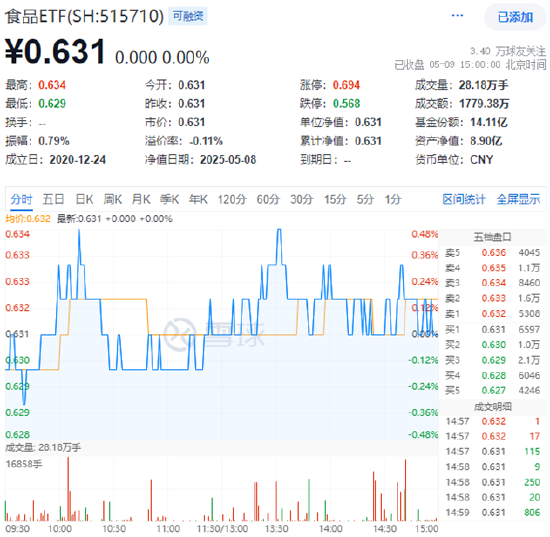Switch to the 五日 tab
This screenshot has height=537, width=550.
coord(53,199)
